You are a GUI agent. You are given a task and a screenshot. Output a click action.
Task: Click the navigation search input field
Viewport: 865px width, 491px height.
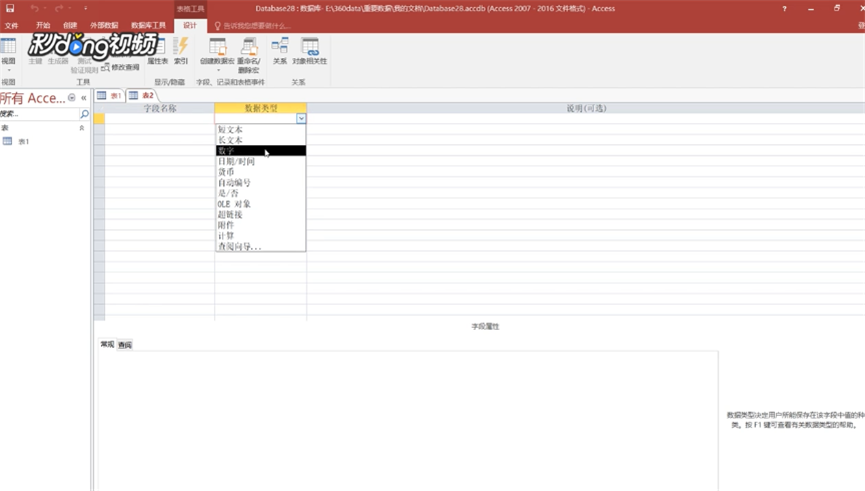pyautogui.click(x=40, y=114)
